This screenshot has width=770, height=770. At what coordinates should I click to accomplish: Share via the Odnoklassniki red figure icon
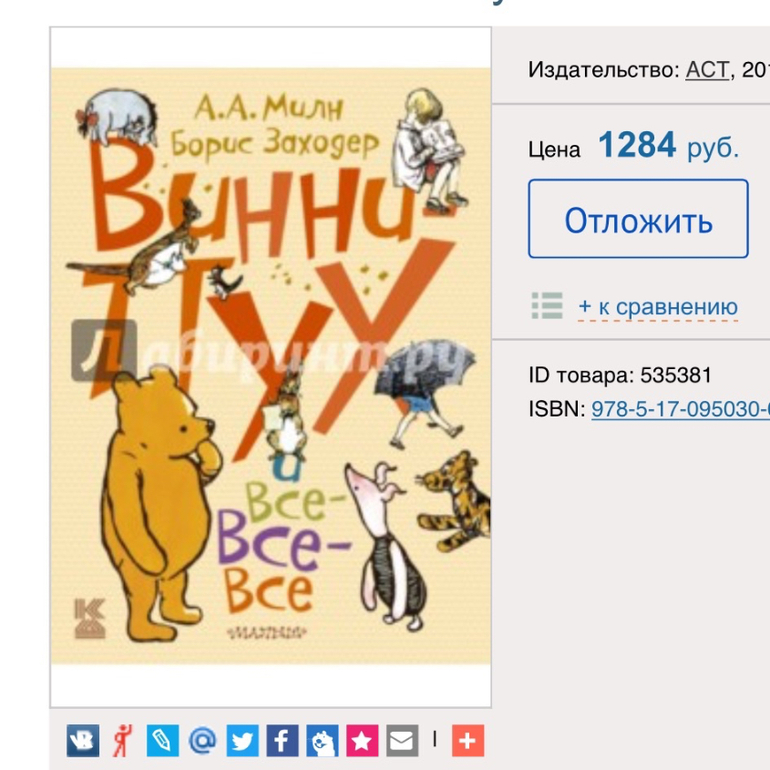click(123, 740)
